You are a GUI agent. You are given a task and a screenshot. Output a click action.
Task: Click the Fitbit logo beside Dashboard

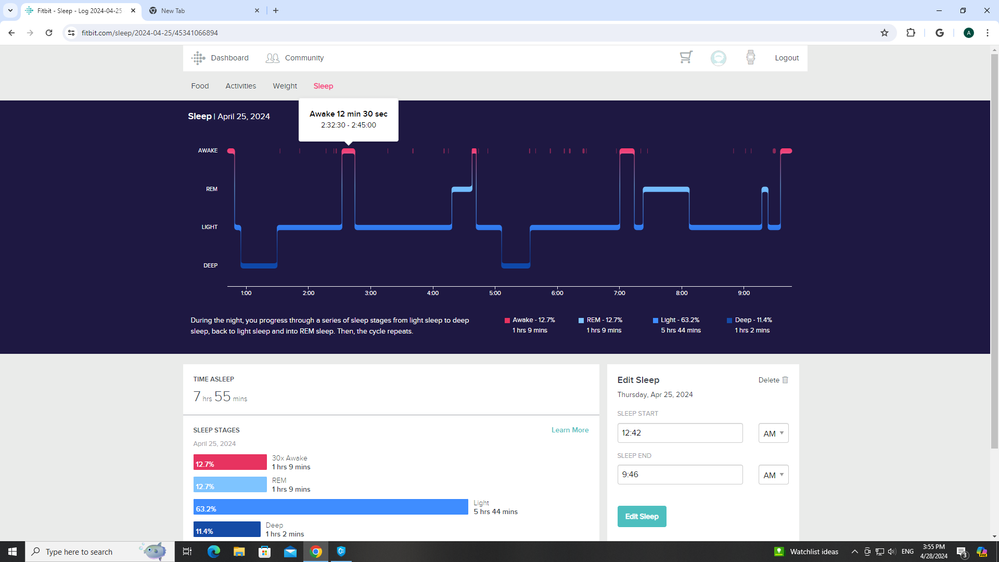198,58
